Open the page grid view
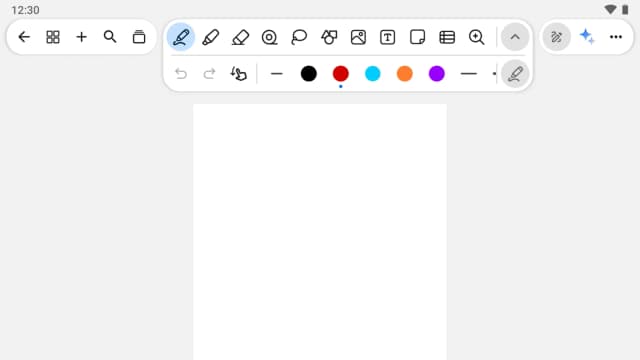Image resolution: width=640 pixels, height=360 pixels. click(x=53, y=37)
